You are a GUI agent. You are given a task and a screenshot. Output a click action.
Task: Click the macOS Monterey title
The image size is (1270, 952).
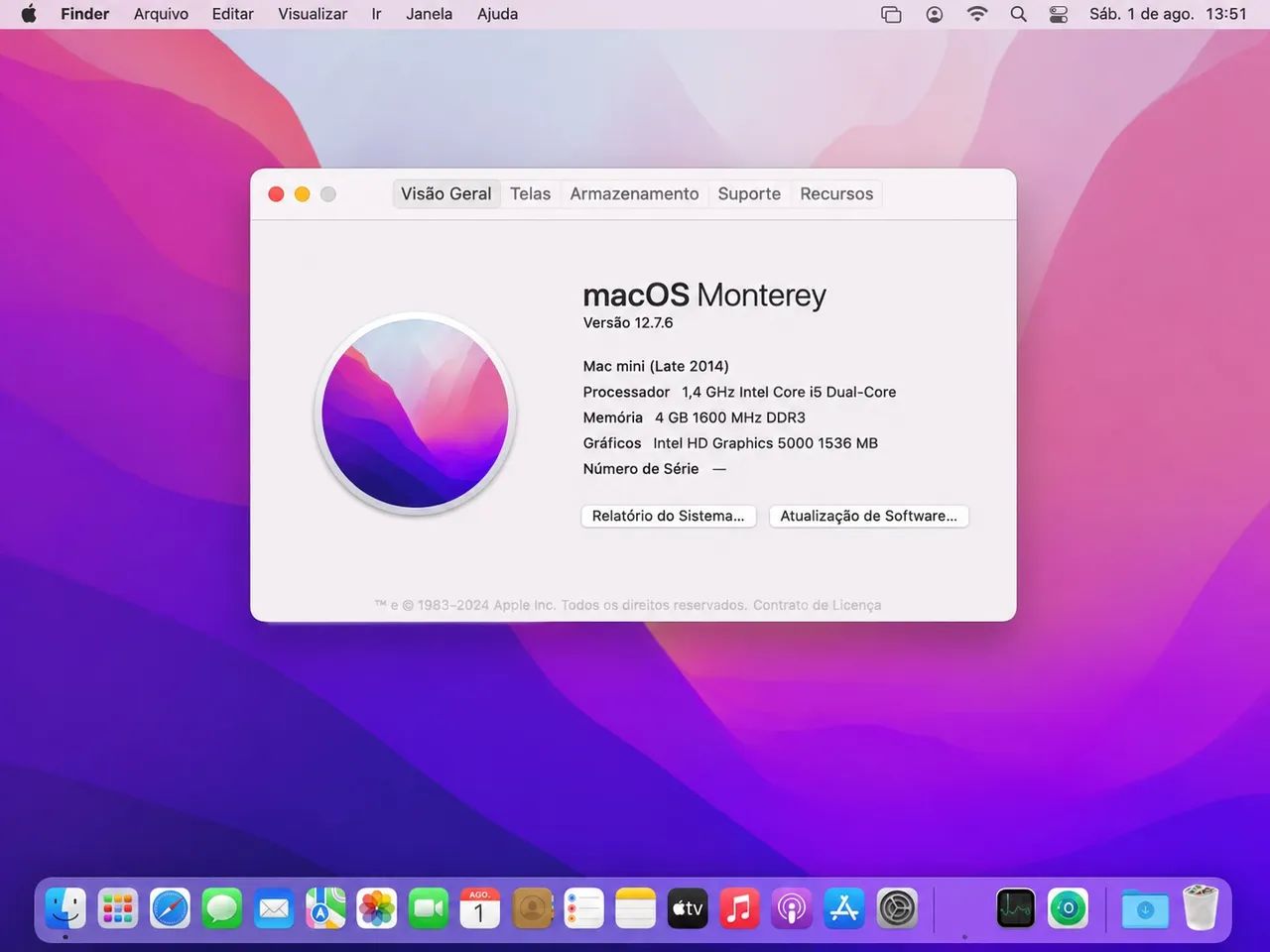[x=704, y=295]
